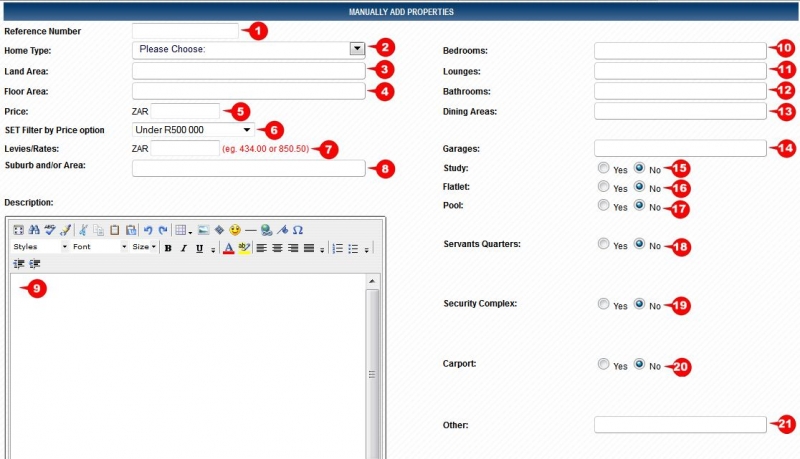Open the Font dropdown
This screenshot has width=800, height=459.
pos(99,247)
